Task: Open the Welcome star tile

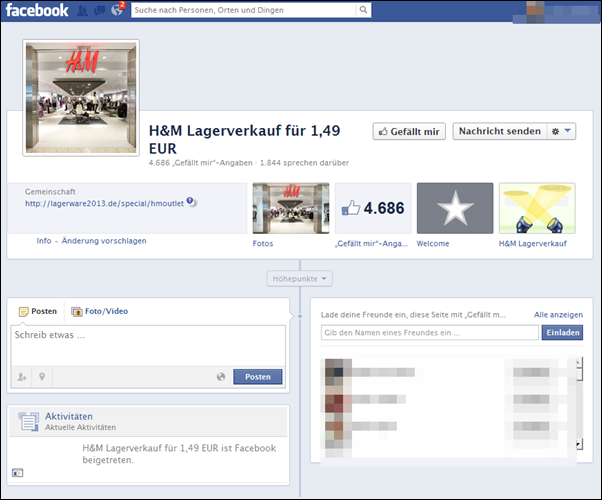Action: click(x=455, y=208)
